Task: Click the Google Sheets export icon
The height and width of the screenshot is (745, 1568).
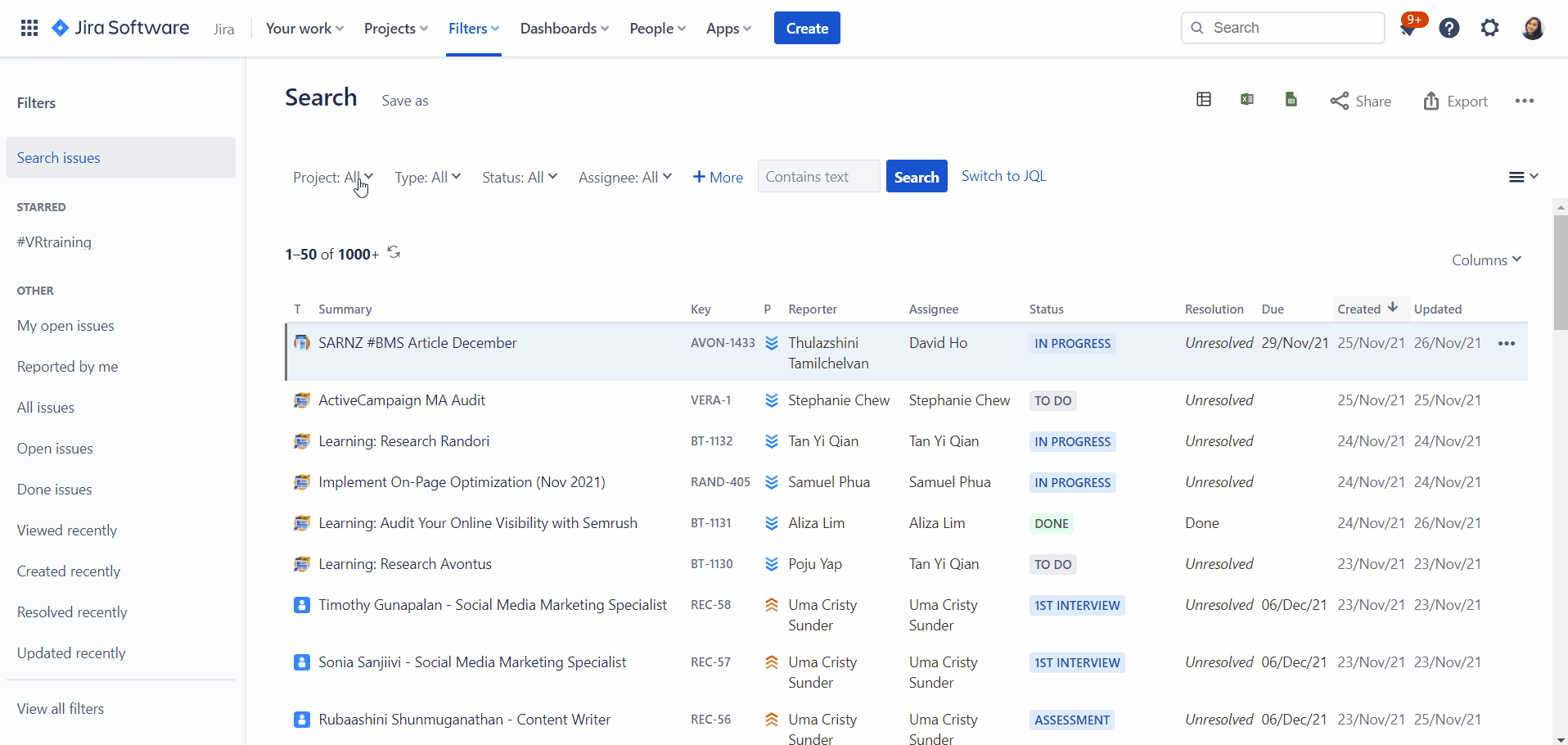Action: click(x=1291, y=100)
